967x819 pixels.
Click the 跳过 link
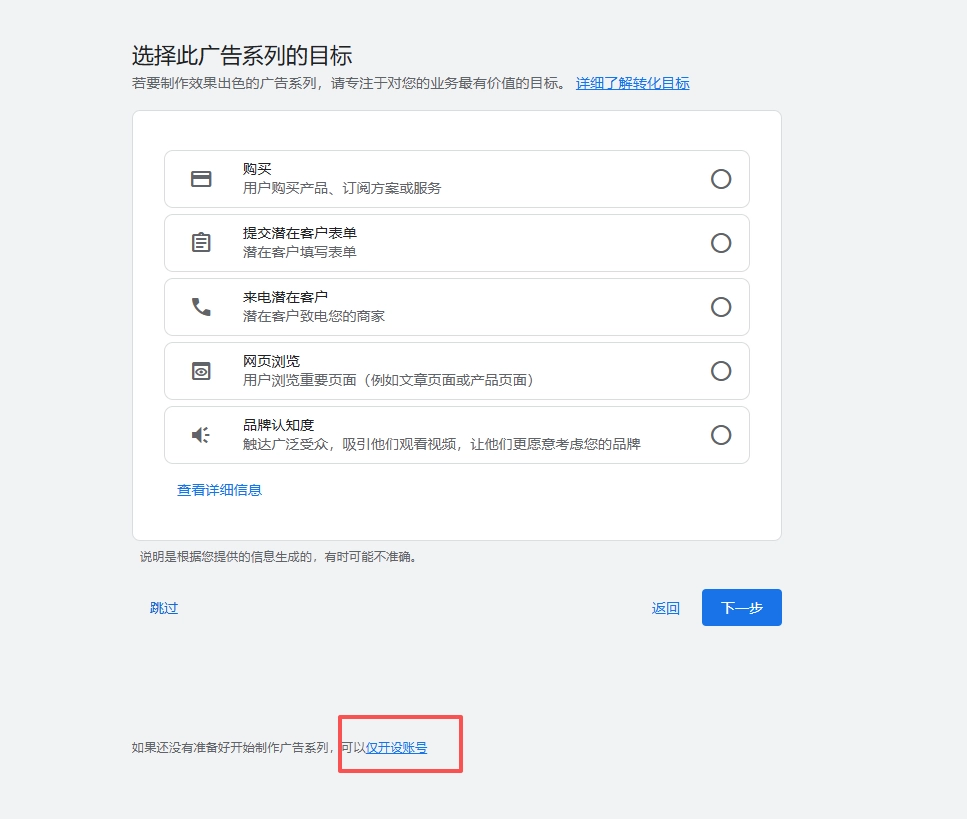(x=164, y=608)
